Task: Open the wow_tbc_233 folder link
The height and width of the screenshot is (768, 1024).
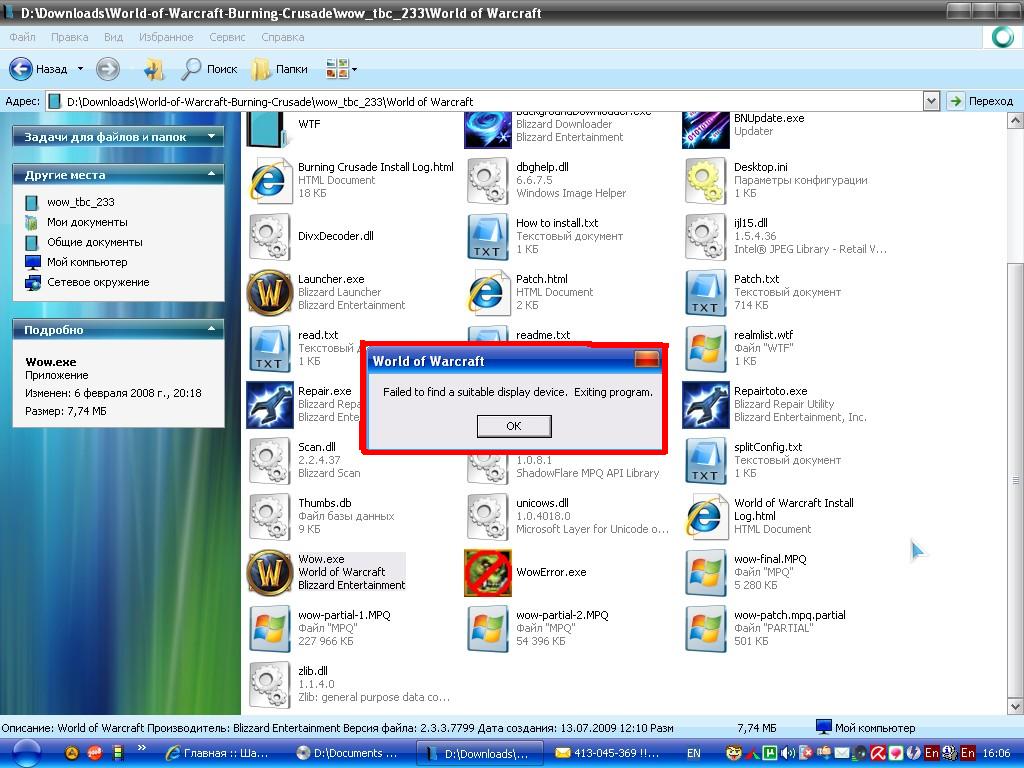Action: (80, 202)
